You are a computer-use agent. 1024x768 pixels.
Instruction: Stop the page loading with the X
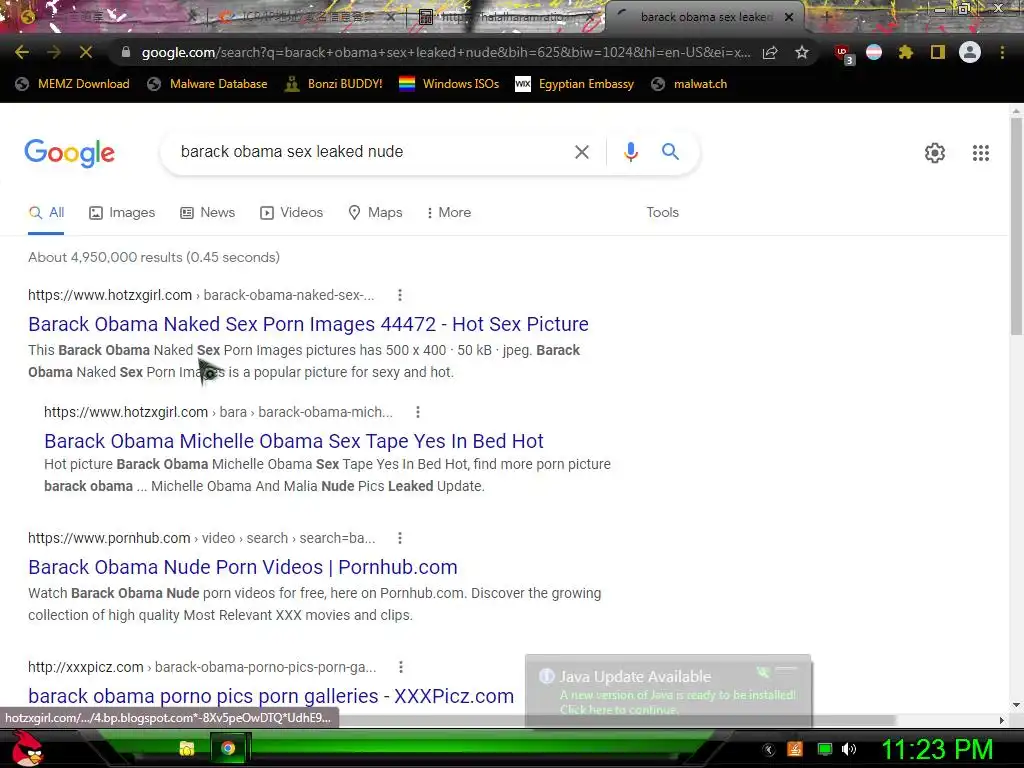click(86, 52)
